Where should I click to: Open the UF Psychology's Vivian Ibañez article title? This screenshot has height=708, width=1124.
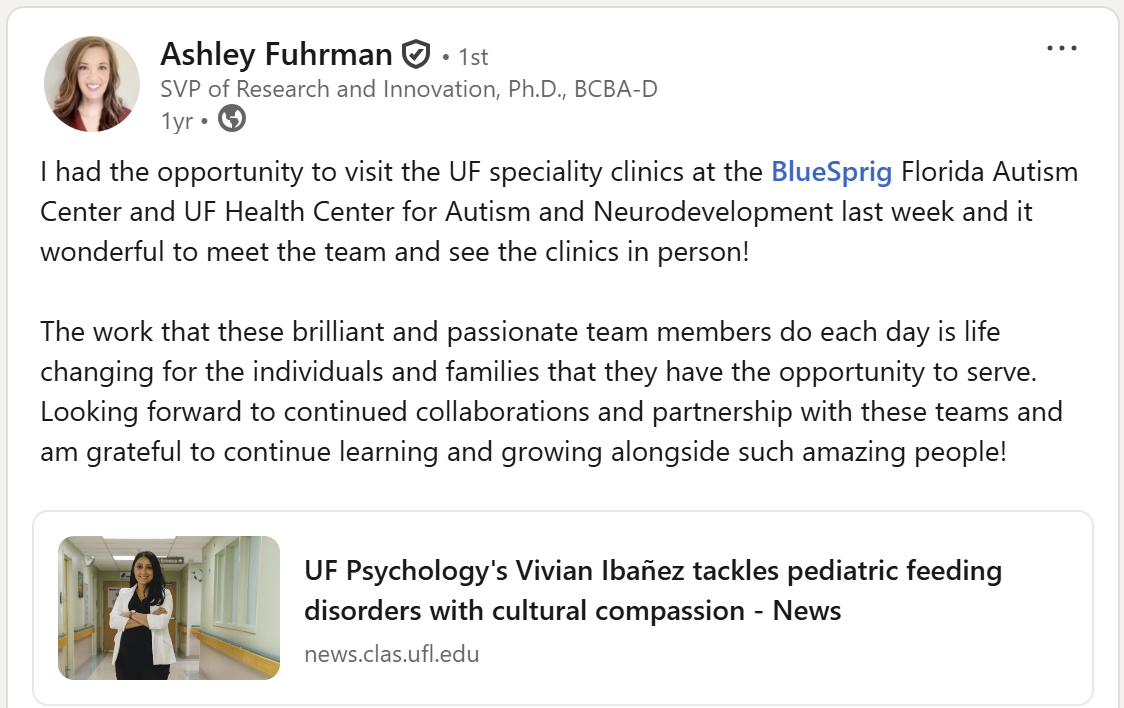click(x=653, y=590)
